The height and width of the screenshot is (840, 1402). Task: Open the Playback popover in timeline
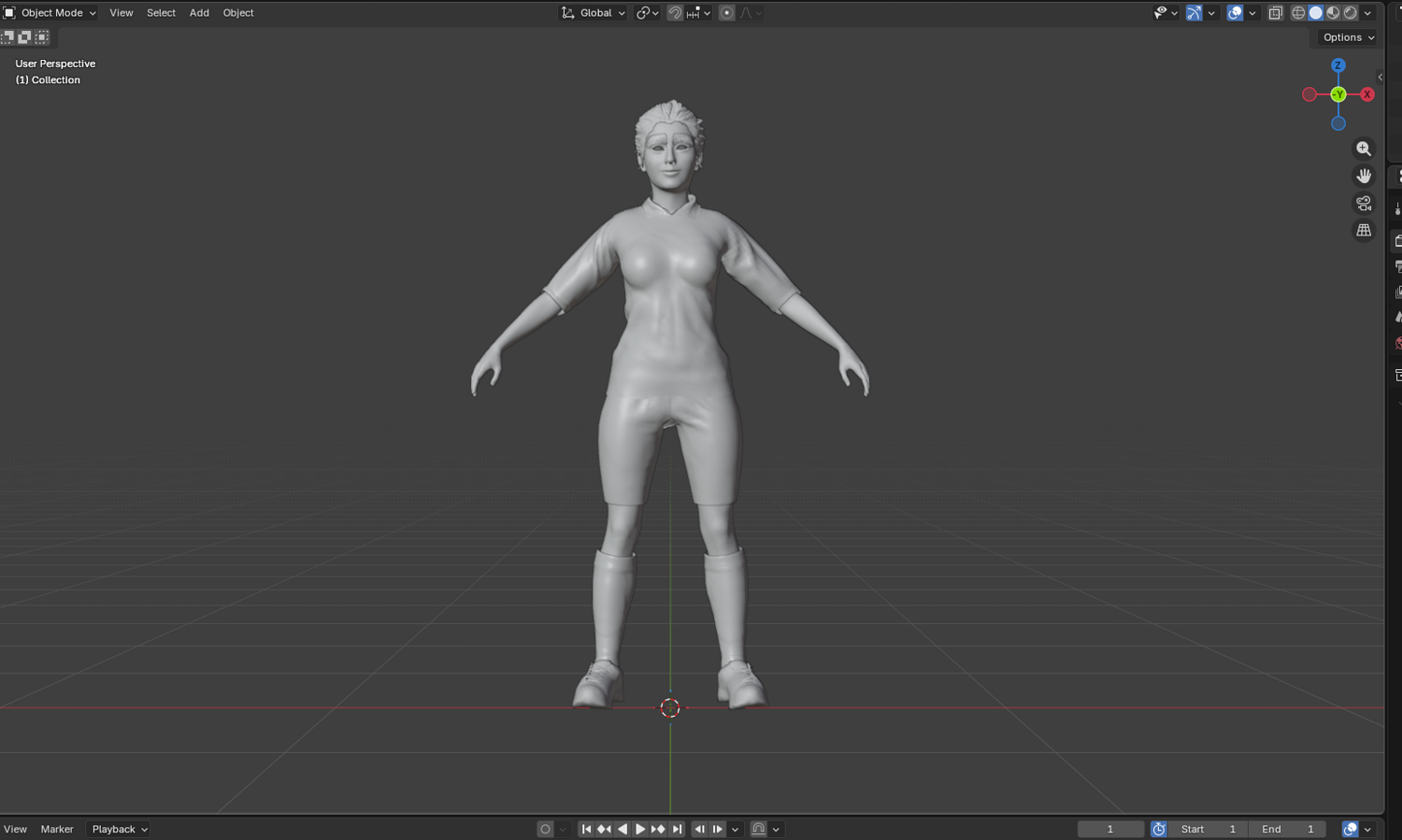click(119, 829)
